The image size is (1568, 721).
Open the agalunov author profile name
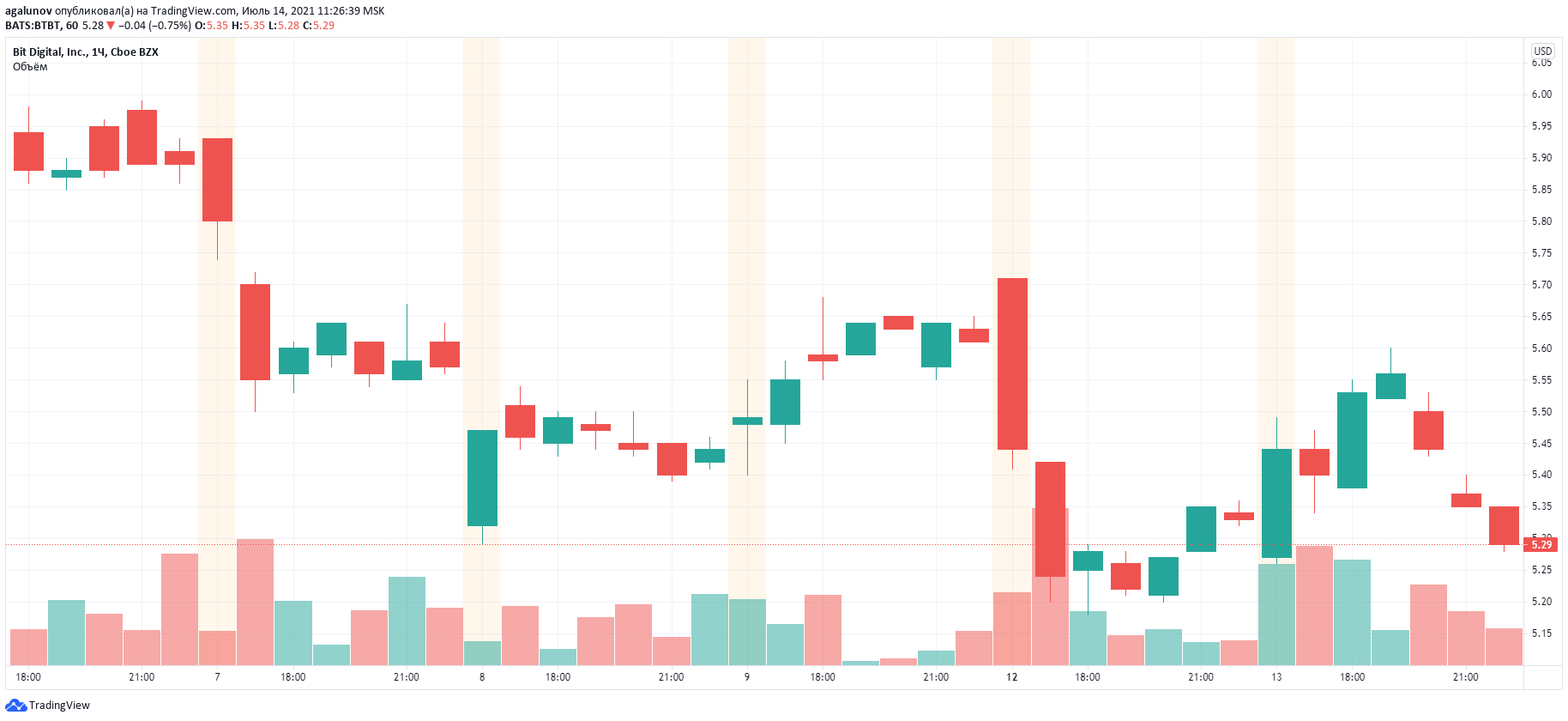28,11
